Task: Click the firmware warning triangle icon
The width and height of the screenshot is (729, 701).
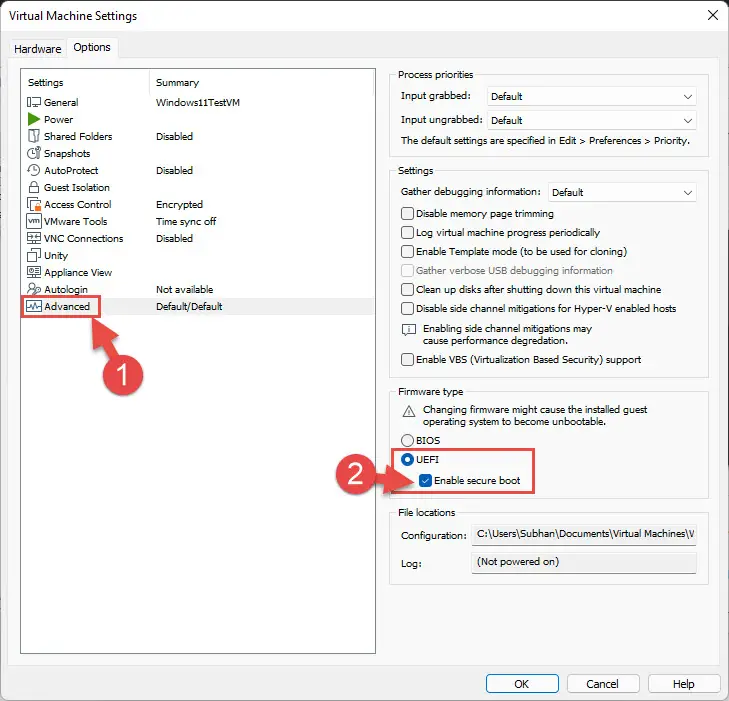Action: click(409, 411)
